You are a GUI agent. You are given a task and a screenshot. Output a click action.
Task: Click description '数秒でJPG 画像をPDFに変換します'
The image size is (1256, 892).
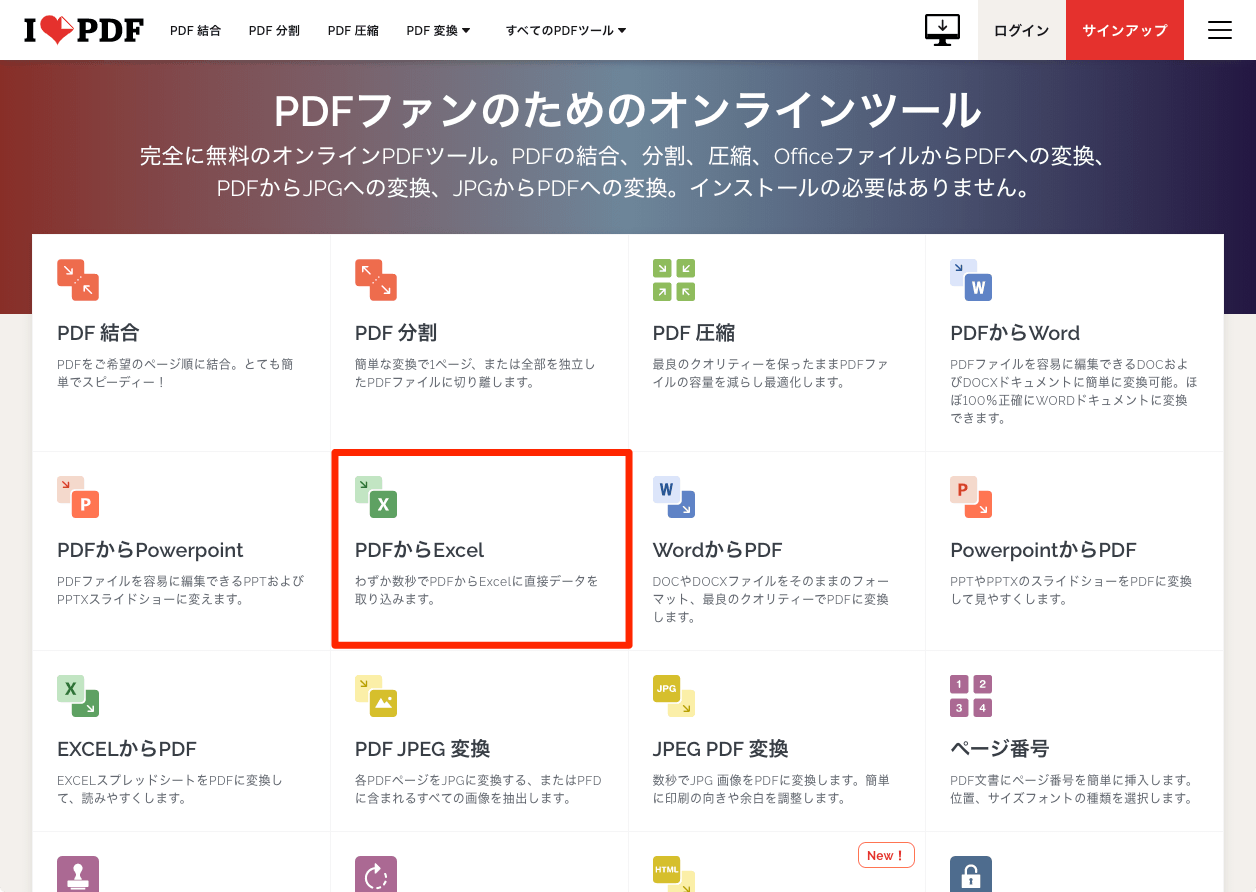tap(753, 780)
